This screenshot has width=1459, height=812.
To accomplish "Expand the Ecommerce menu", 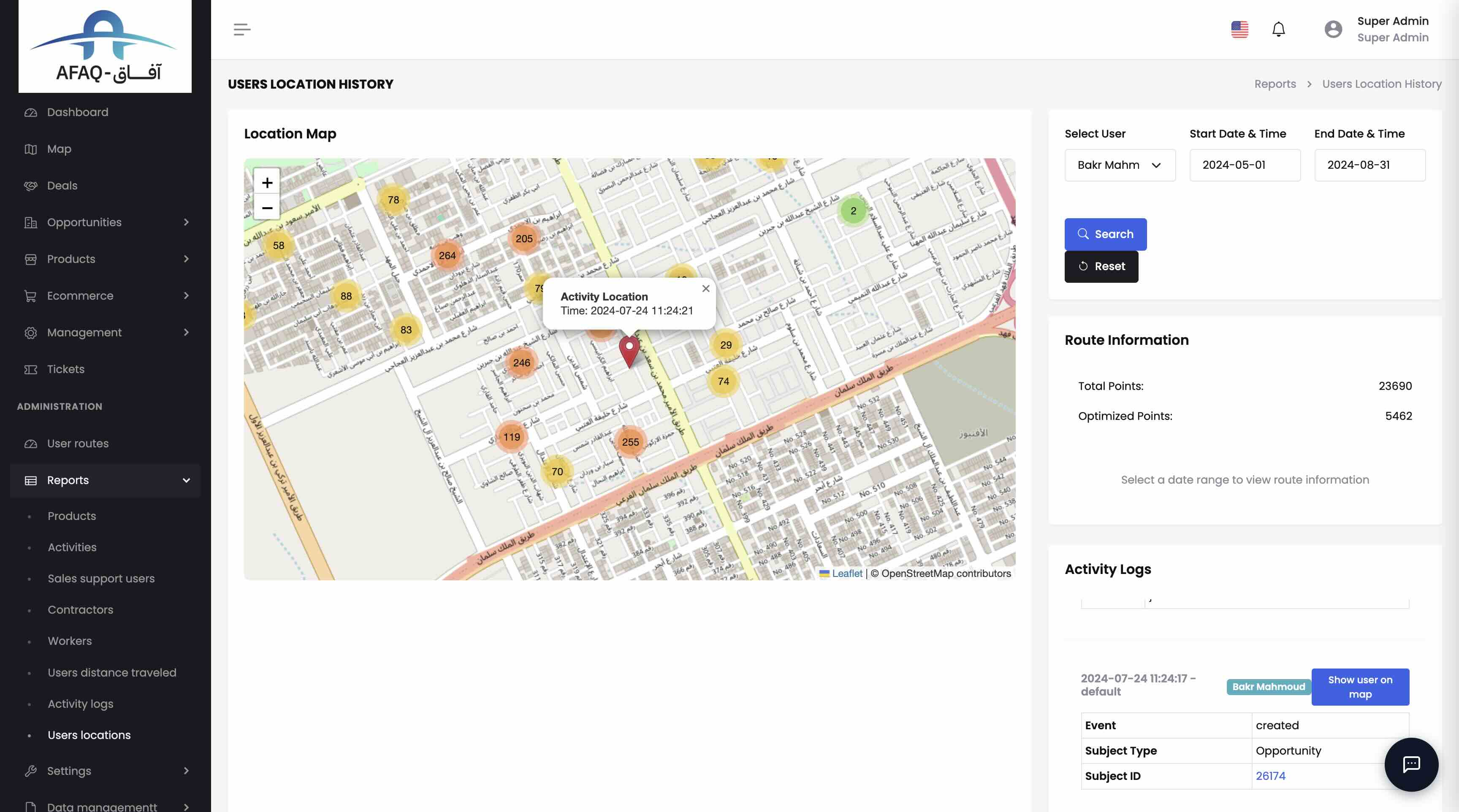I will coord(106,295).
